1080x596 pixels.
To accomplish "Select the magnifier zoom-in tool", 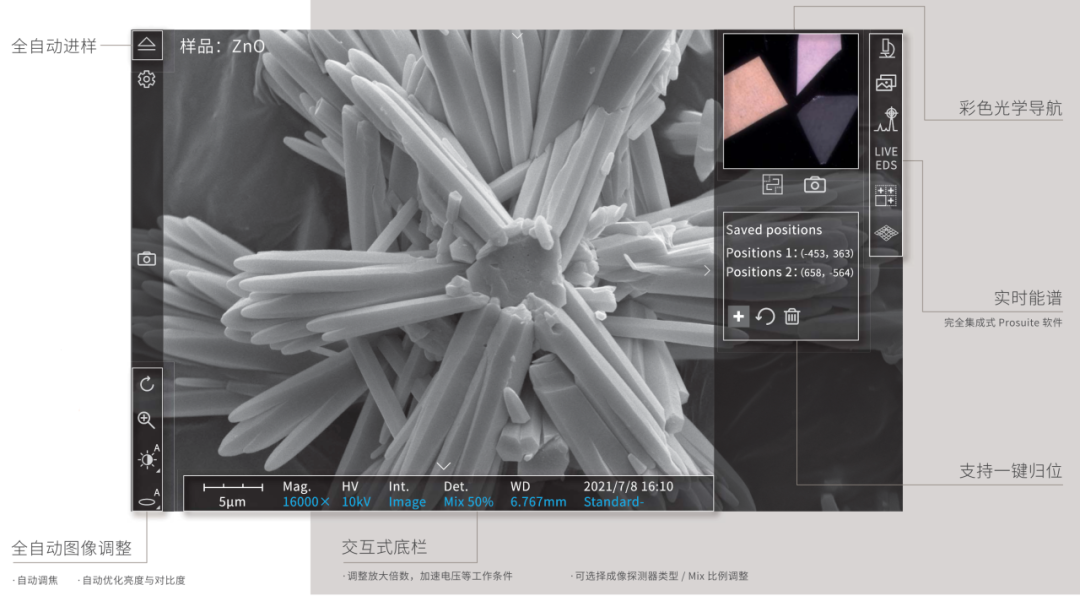I will [x=147, y=420].
